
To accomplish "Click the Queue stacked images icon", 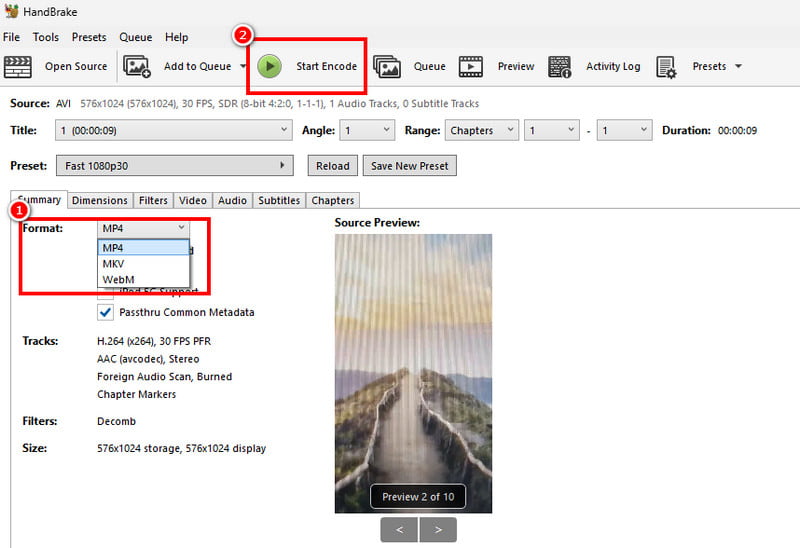I will pyautogui.click(x=387, y=66).
